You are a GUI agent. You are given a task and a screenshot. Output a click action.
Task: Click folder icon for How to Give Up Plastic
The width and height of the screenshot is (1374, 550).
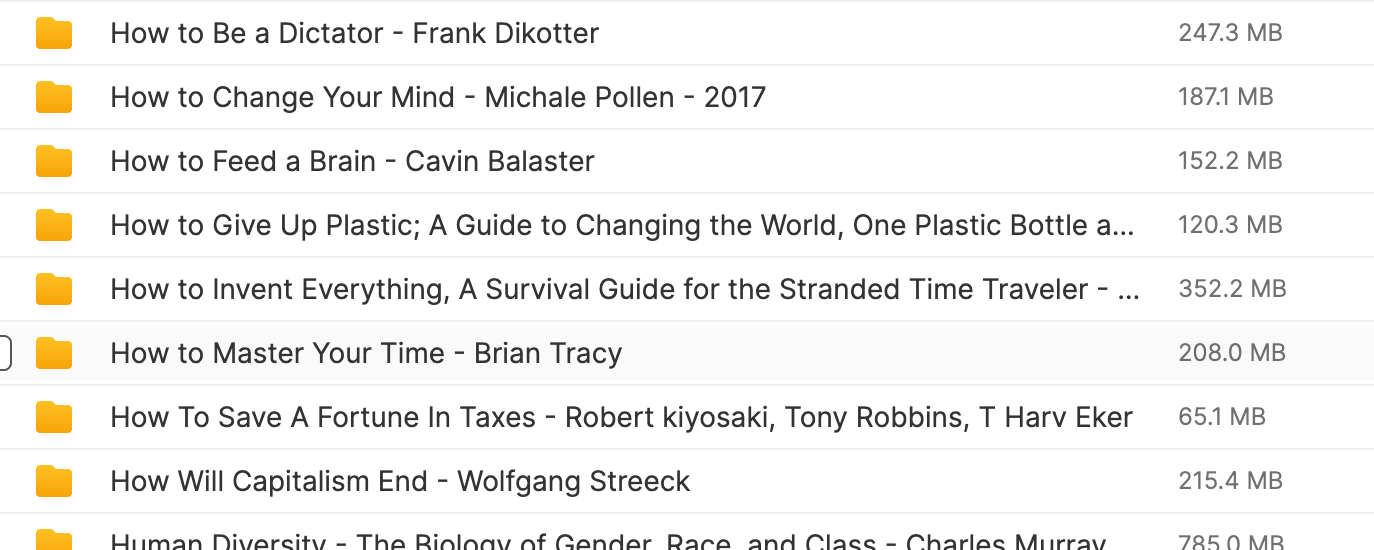[x=54, y=225]
